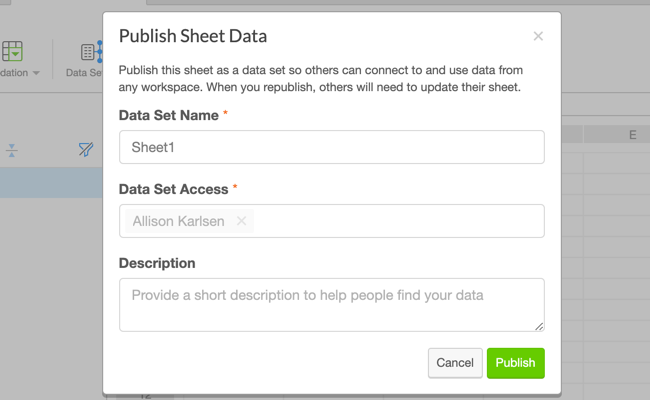Click the clear filter funnel icon
650x400 pixels.
[x=86, y=150]
